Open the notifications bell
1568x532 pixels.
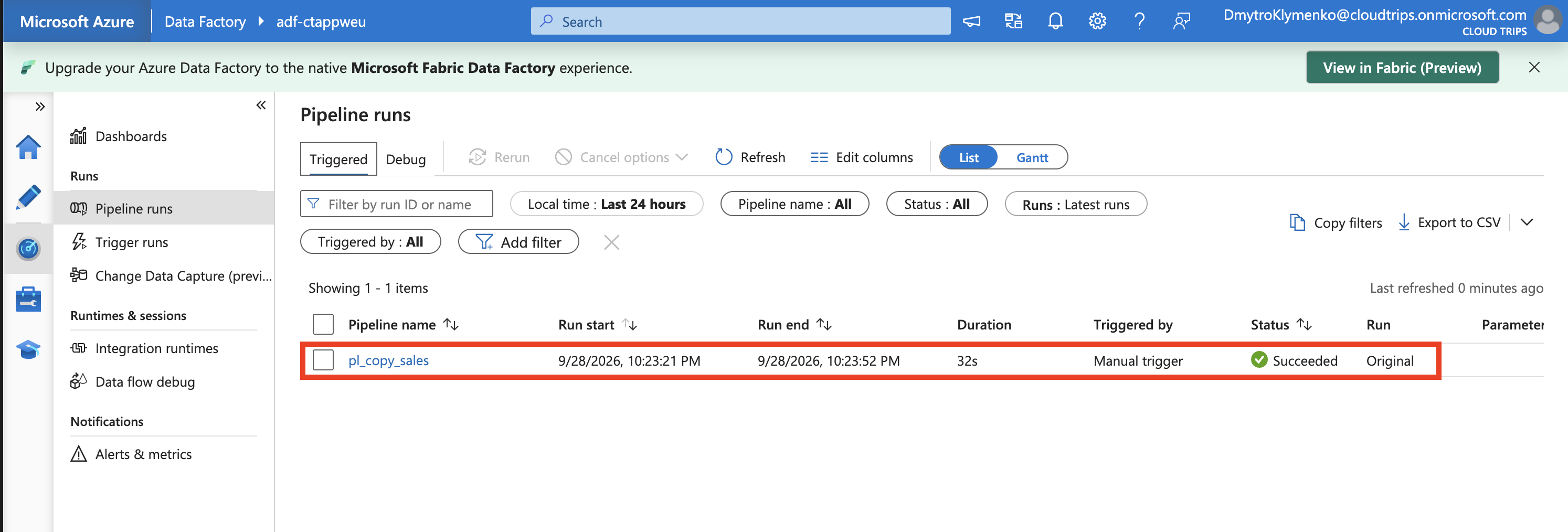coord(1055,22)
